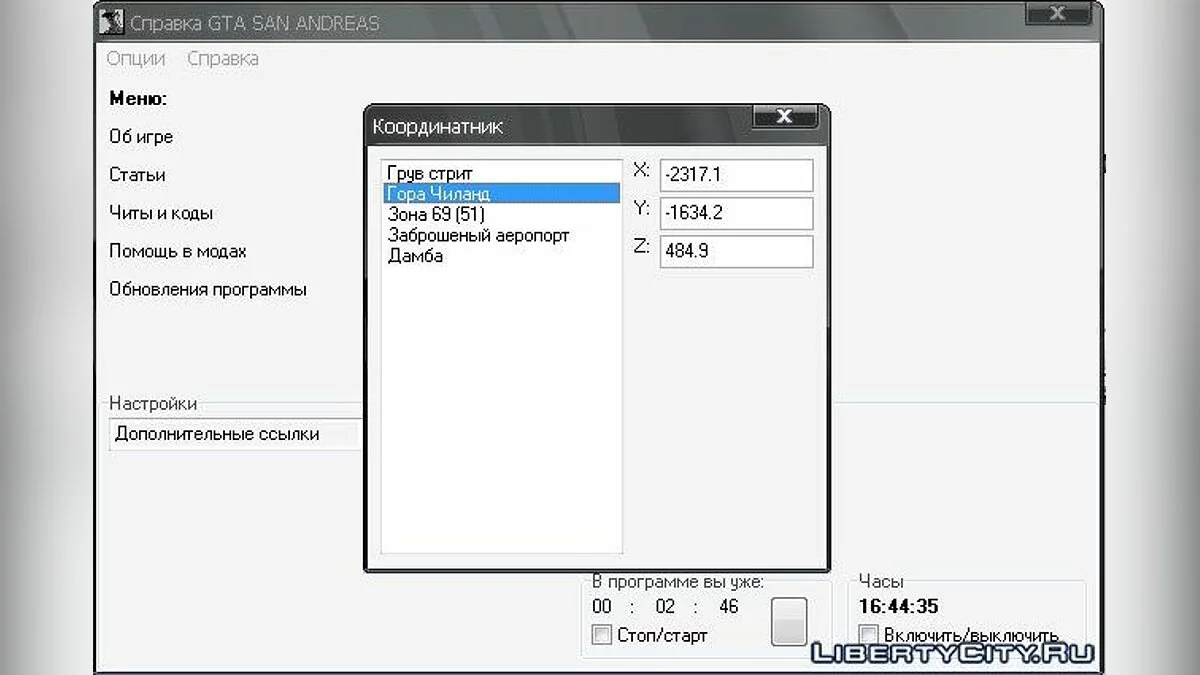The image size is (1200, 675).
Task: Open the Об игре section
Action: (x=141, y=137)
